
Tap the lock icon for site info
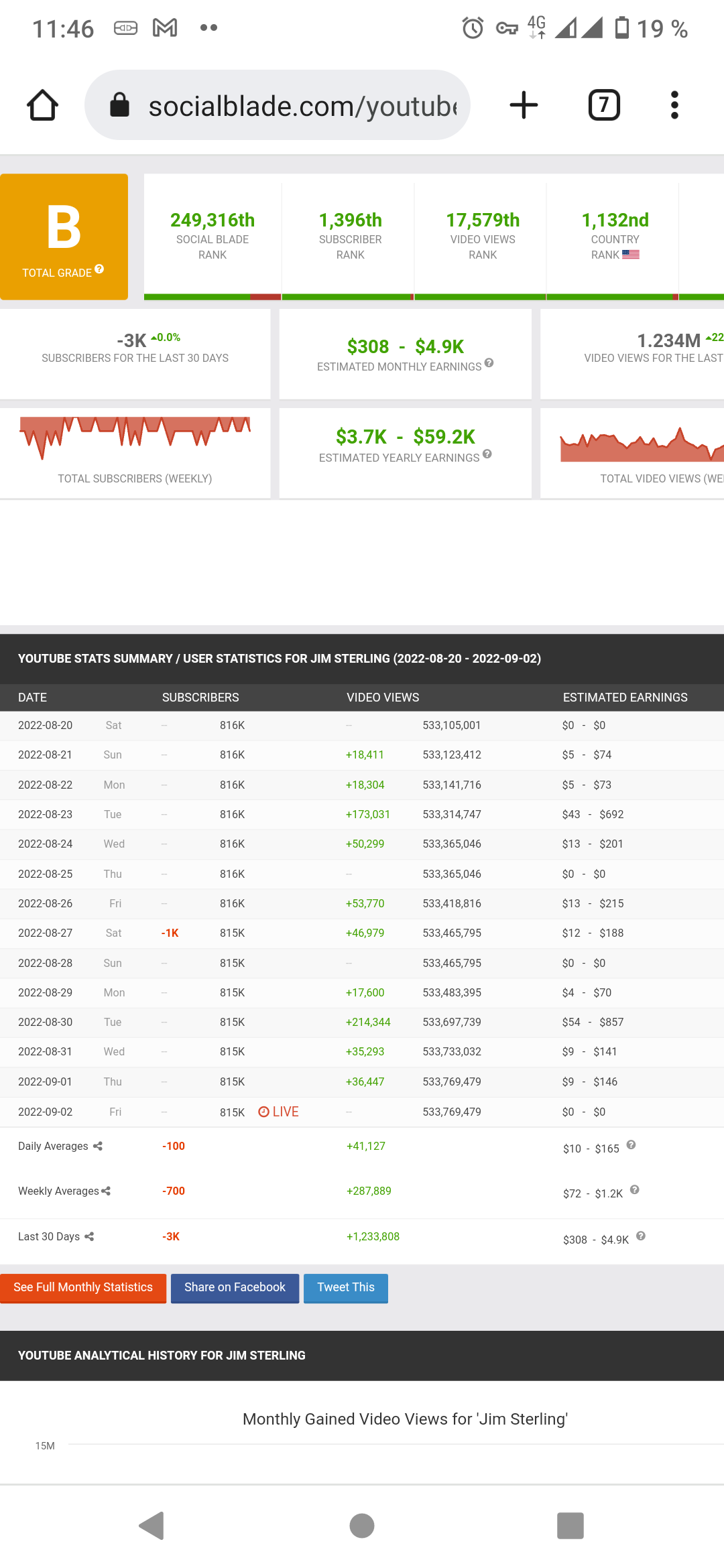119,105
